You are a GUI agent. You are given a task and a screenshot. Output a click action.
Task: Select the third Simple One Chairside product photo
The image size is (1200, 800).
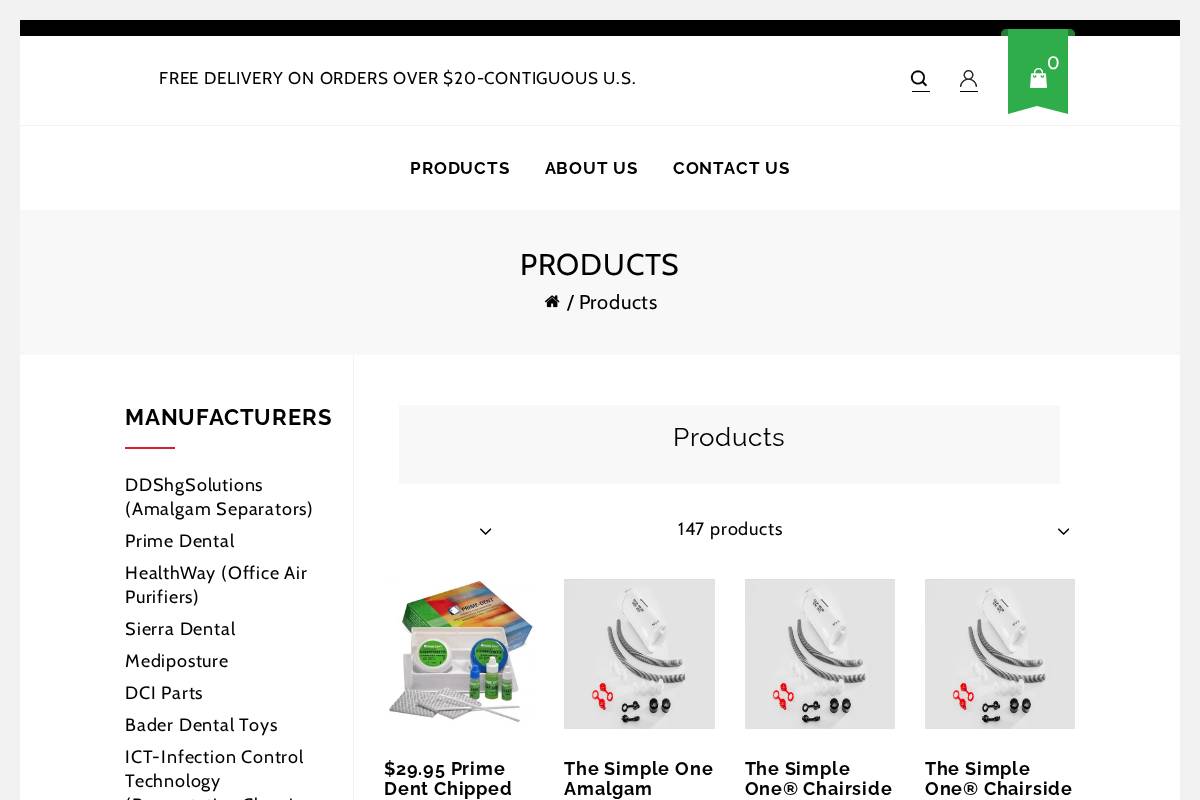(819, 653)
